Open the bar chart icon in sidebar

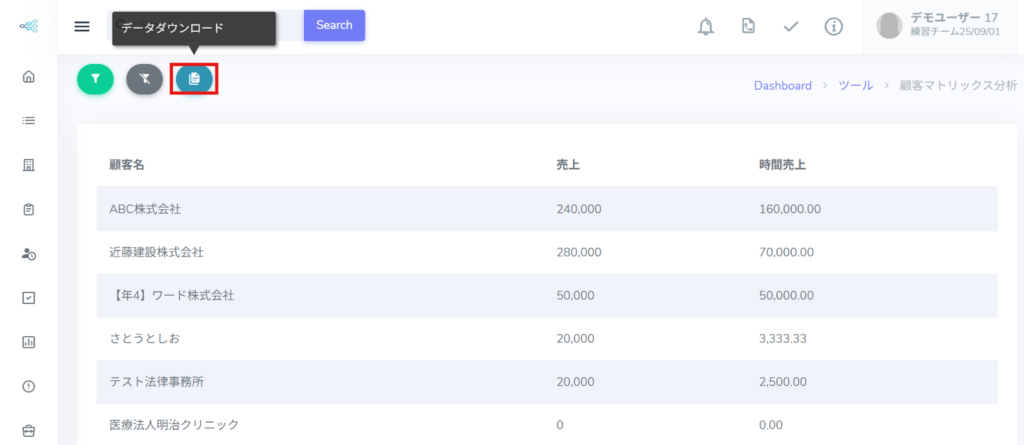[x=28, y=342]
